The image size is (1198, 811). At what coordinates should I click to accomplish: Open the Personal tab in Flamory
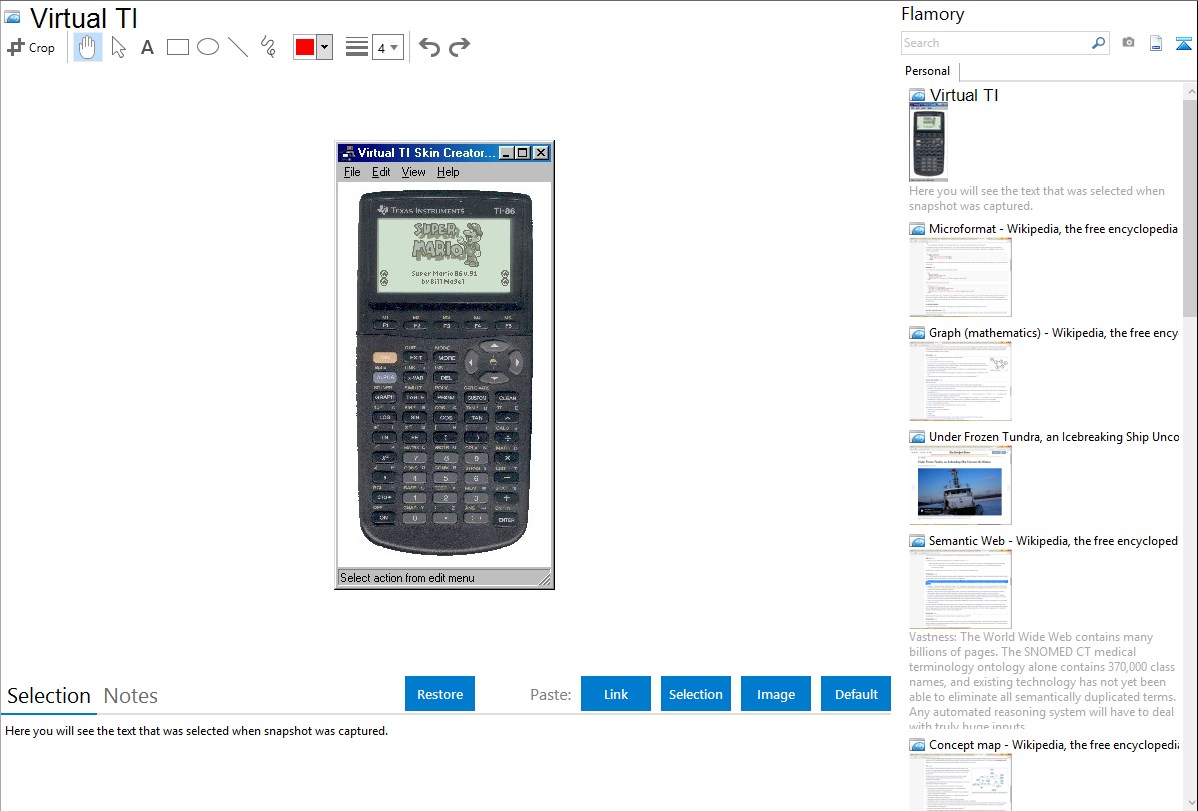click(x=928, y=71)
